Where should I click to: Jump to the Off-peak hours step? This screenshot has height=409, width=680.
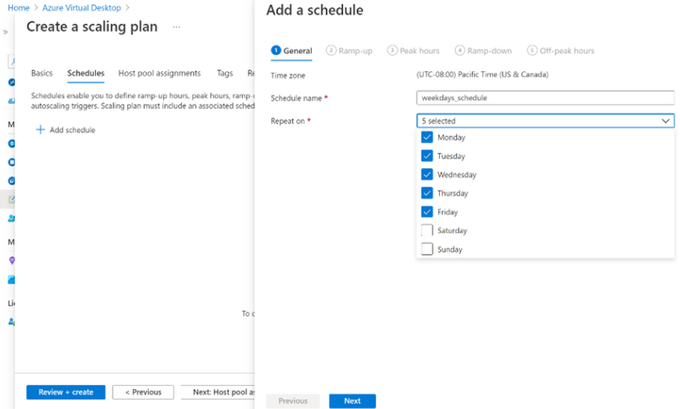560,51
